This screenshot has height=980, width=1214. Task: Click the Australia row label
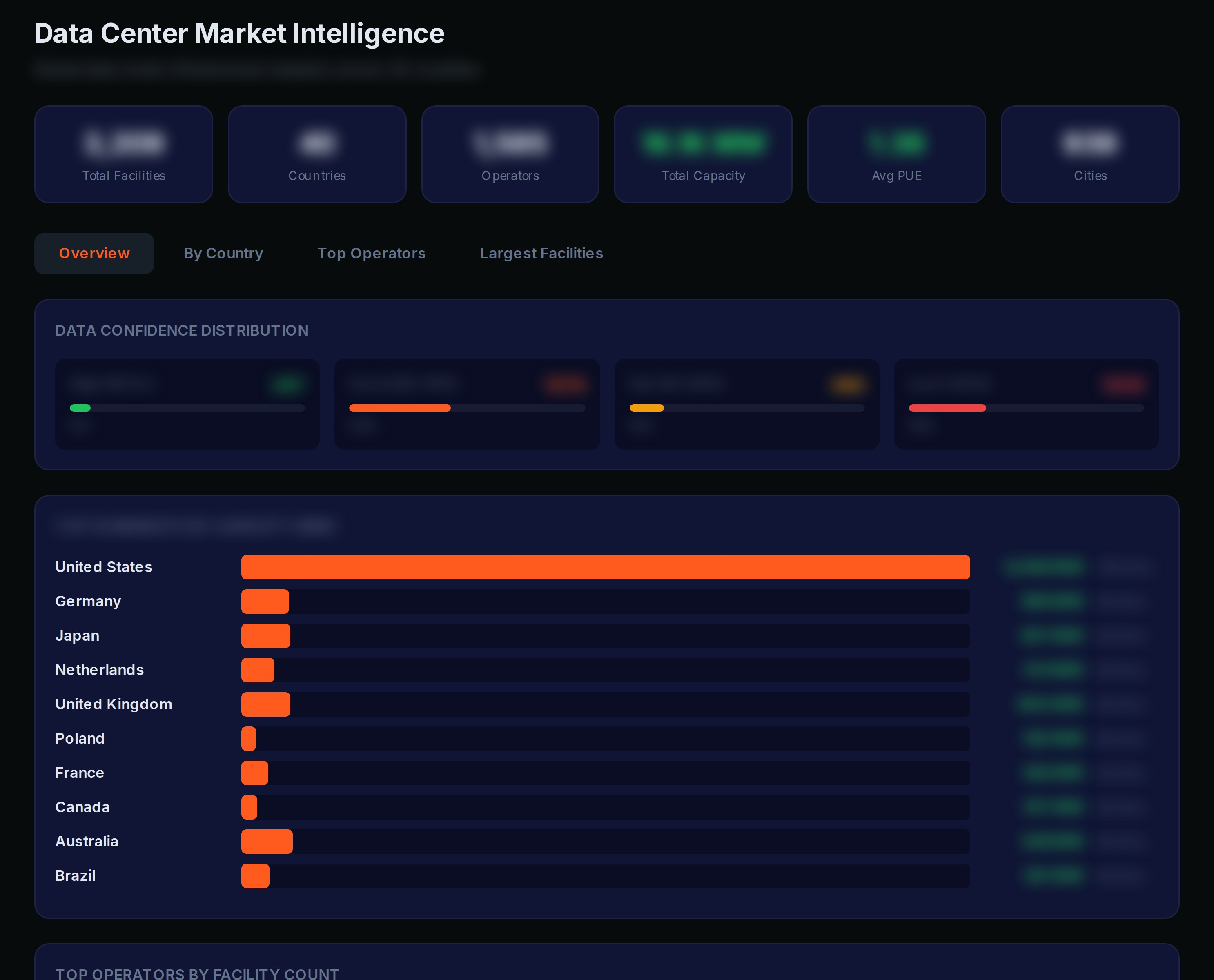pyautogui.click(x=87, y=842)
